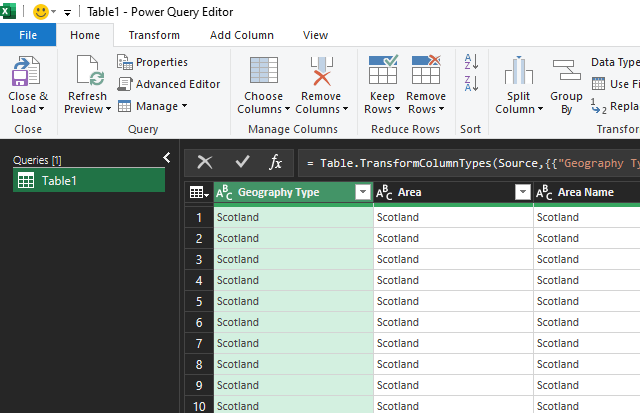Screen dimensions: 640x413
Task: Click Area cell in row 7
Action: [453, 343]
